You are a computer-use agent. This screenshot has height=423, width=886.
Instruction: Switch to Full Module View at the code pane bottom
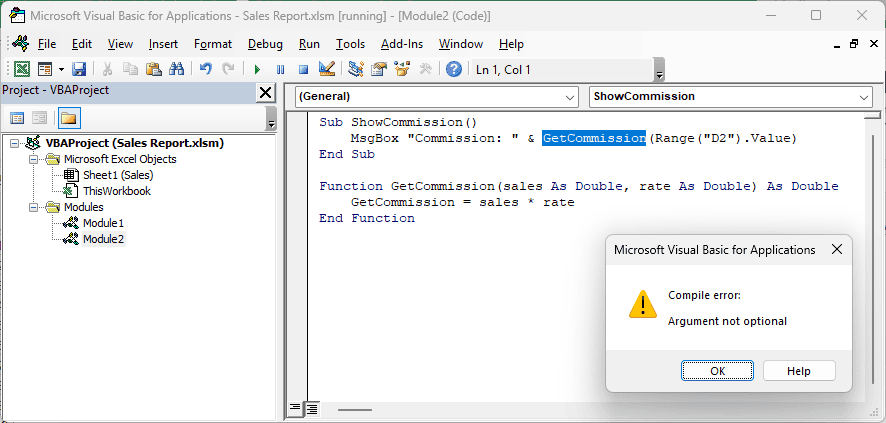[312, 408]
